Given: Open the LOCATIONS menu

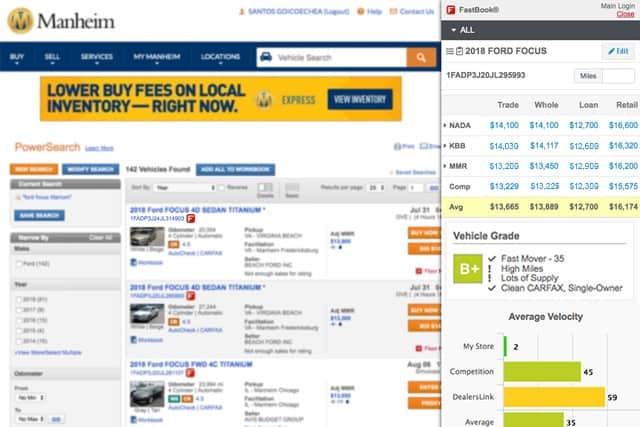Looking at the screenshot, I should (220, 57).
